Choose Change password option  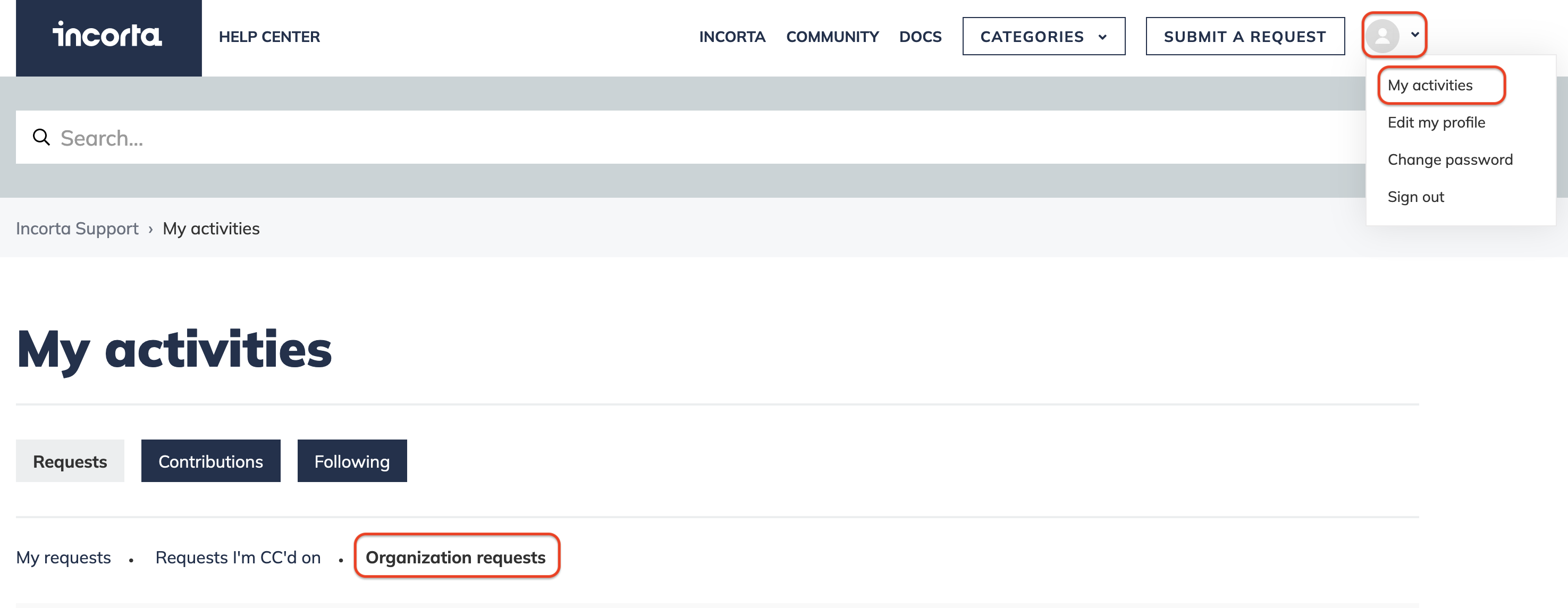click(1449, 159)
